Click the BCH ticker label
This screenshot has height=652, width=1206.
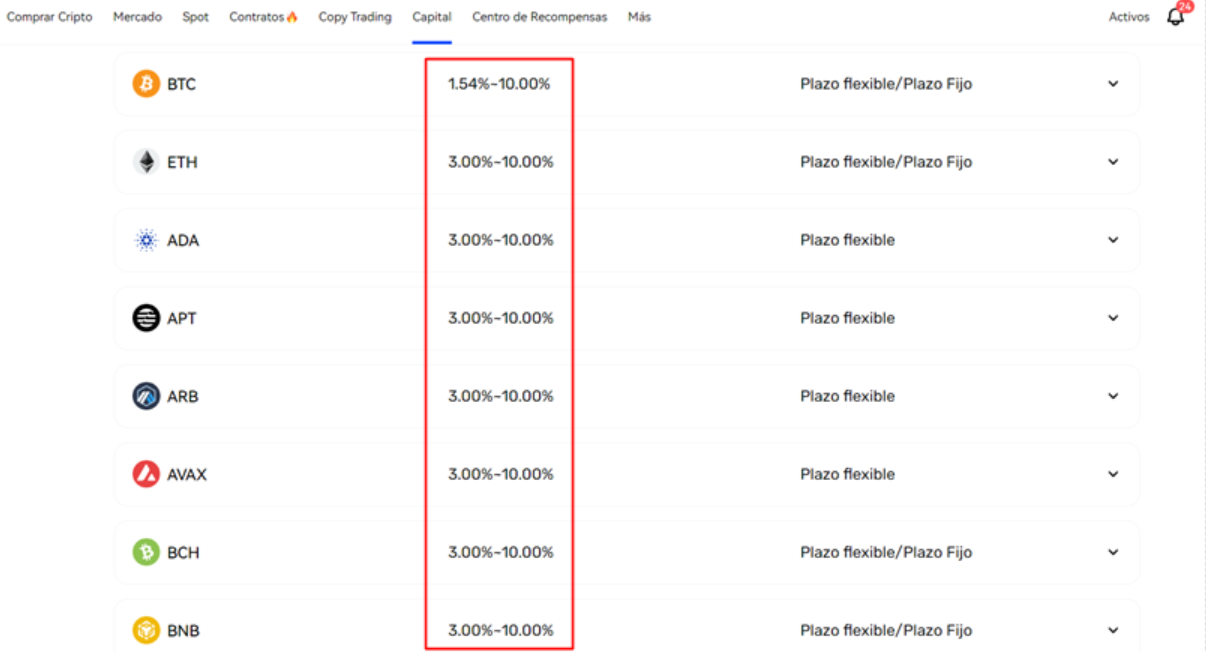click(183, 552)
